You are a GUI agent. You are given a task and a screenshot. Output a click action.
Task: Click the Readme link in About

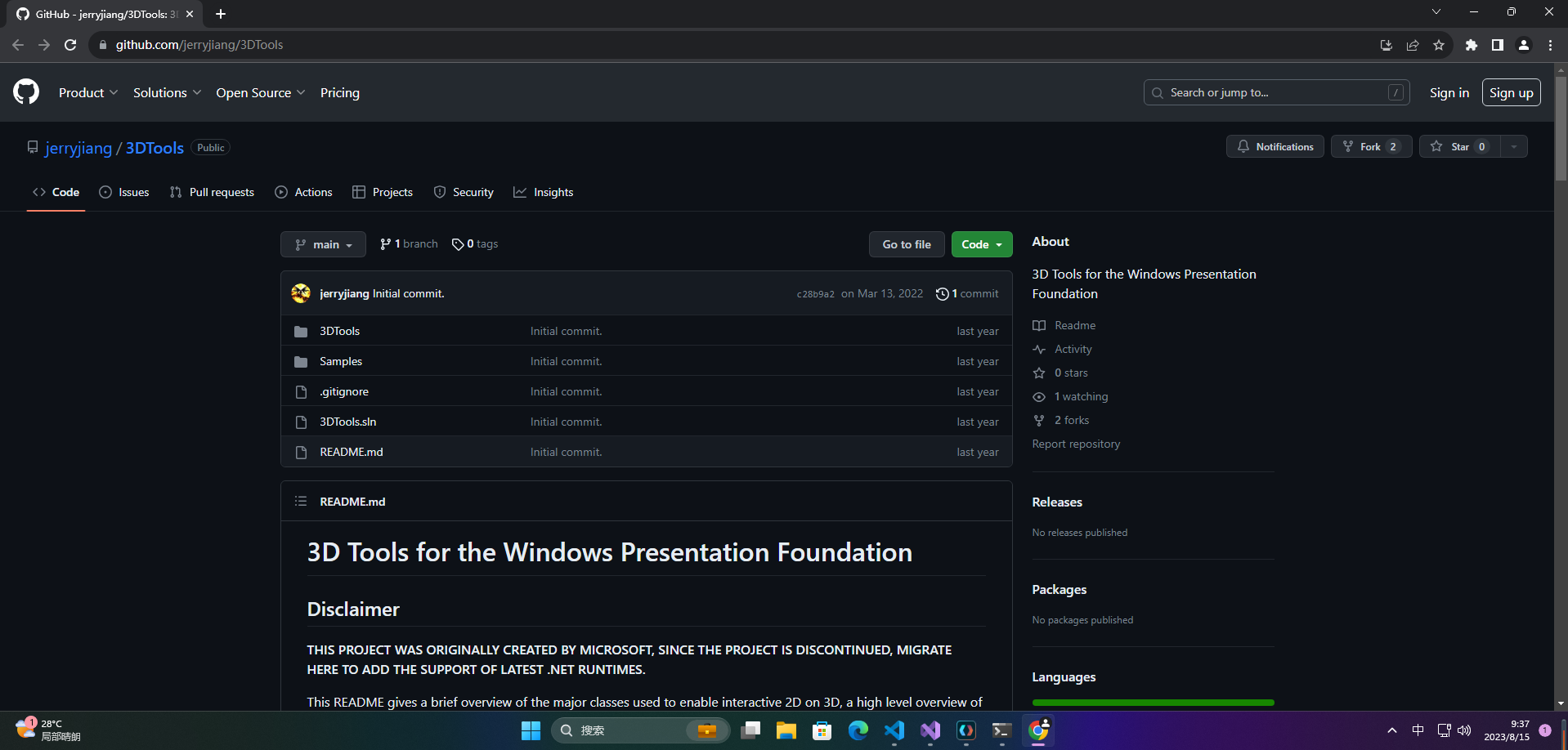[1064, 325]
